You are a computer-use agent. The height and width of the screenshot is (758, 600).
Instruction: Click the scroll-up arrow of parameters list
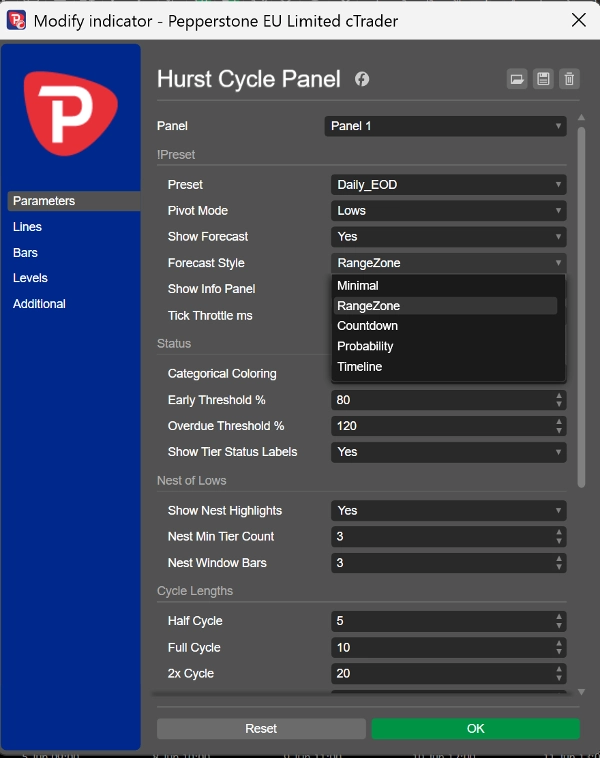pyautogui.click(x=581, y=117)
